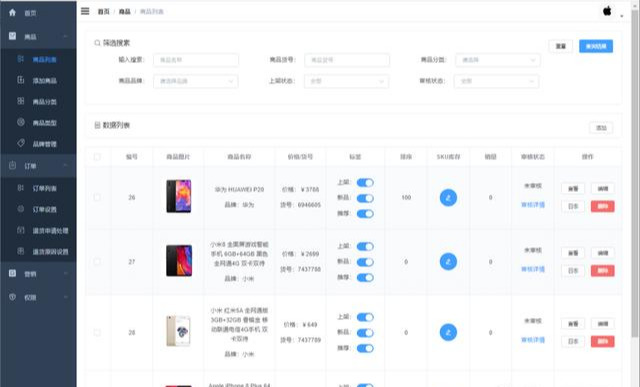Click the 重置 reset button
The image size is (640, 387).
[560, 46]
